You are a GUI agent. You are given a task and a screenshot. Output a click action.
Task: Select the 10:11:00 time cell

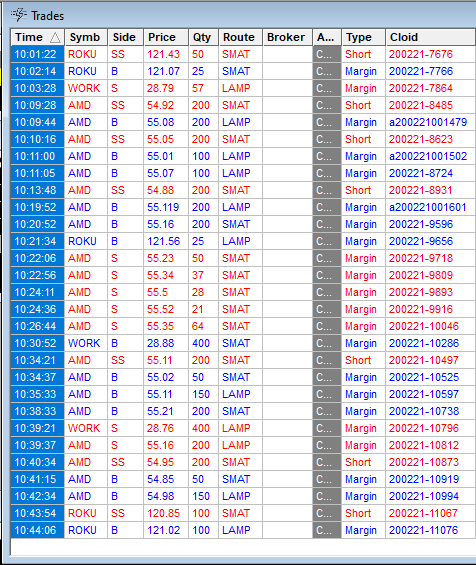click(37, 156)
